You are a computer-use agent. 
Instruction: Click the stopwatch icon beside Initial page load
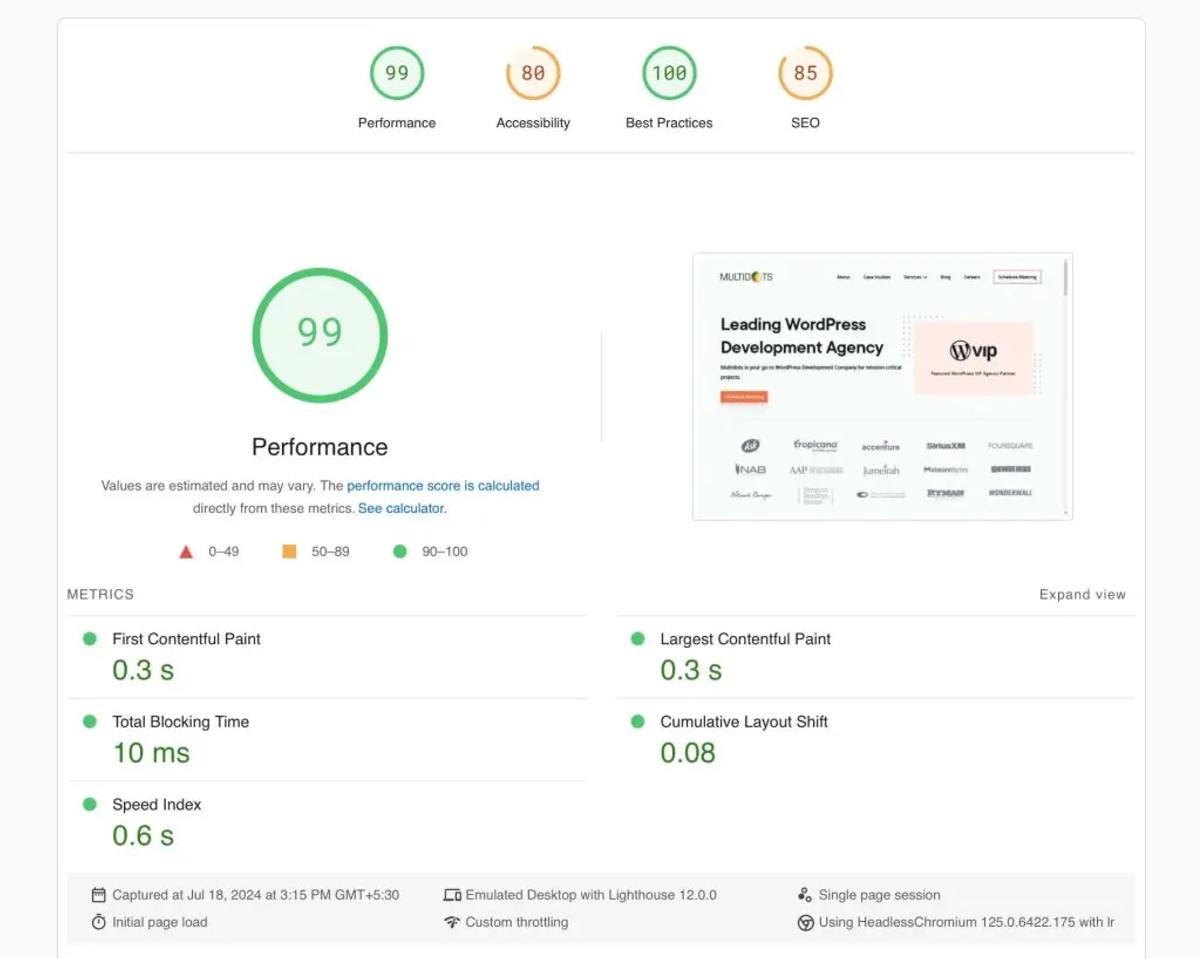[98, 922]
